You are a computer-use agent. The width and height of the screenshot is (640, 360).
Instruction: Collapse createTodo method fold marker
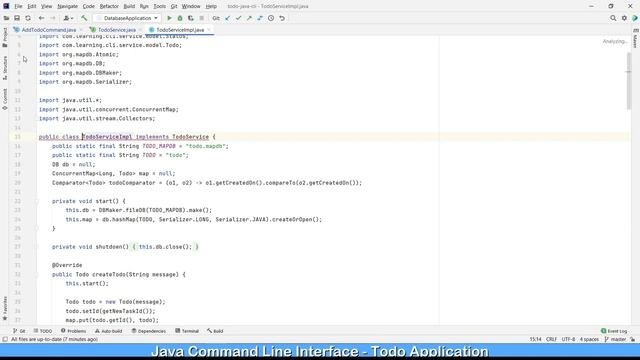[x=36, y=275]
